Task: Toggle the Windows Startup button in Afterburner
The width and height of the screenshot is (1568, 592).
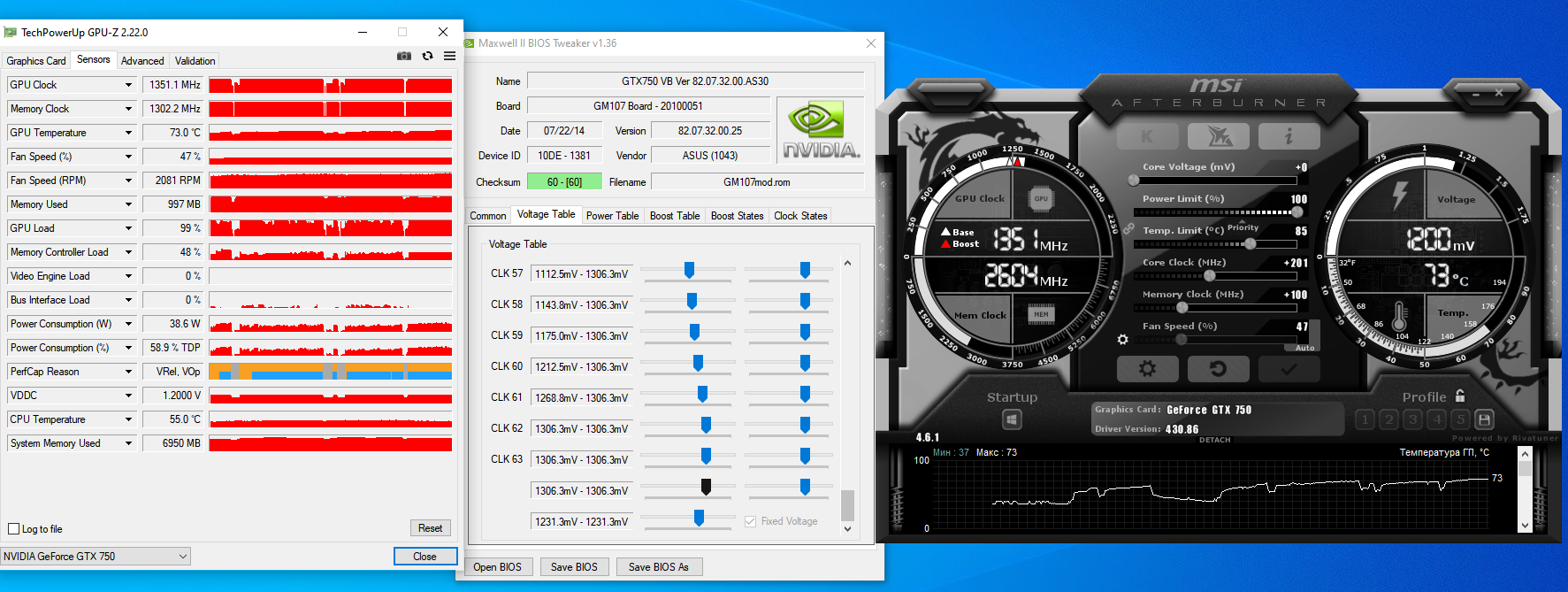Action: (1013, 419)
